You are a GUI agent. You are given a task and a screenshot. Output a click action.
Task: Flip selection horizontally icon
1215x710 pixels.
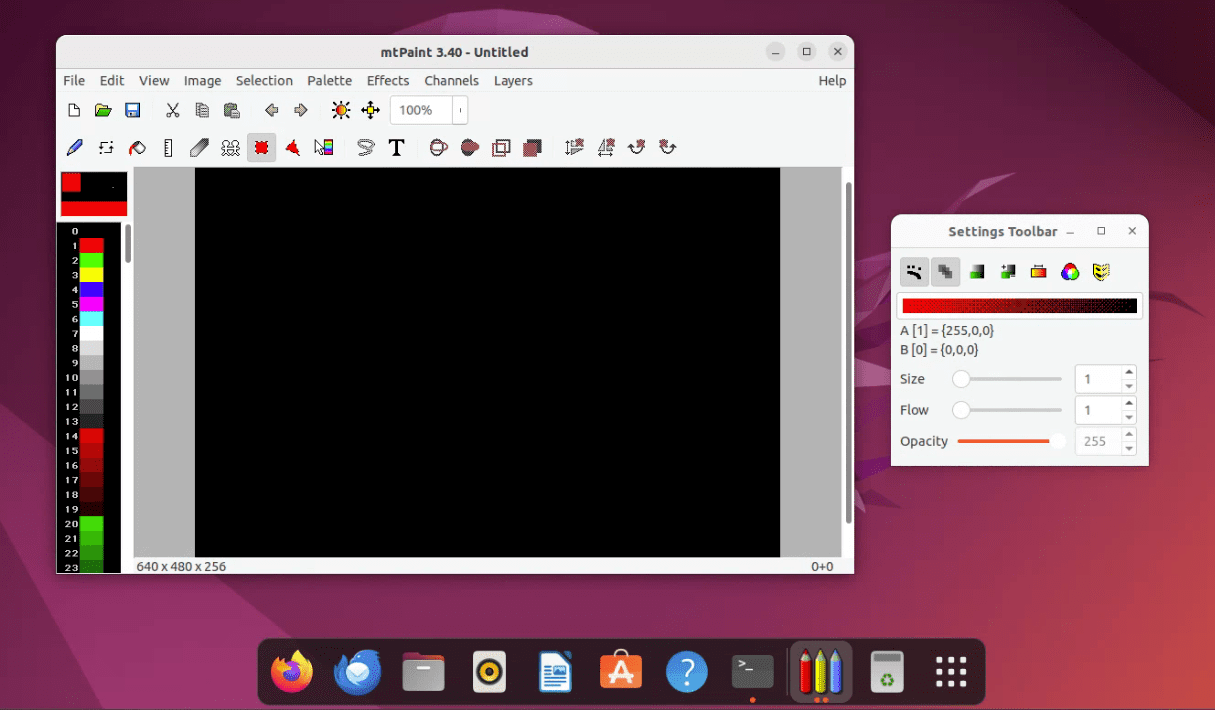(x=605, y=148)
